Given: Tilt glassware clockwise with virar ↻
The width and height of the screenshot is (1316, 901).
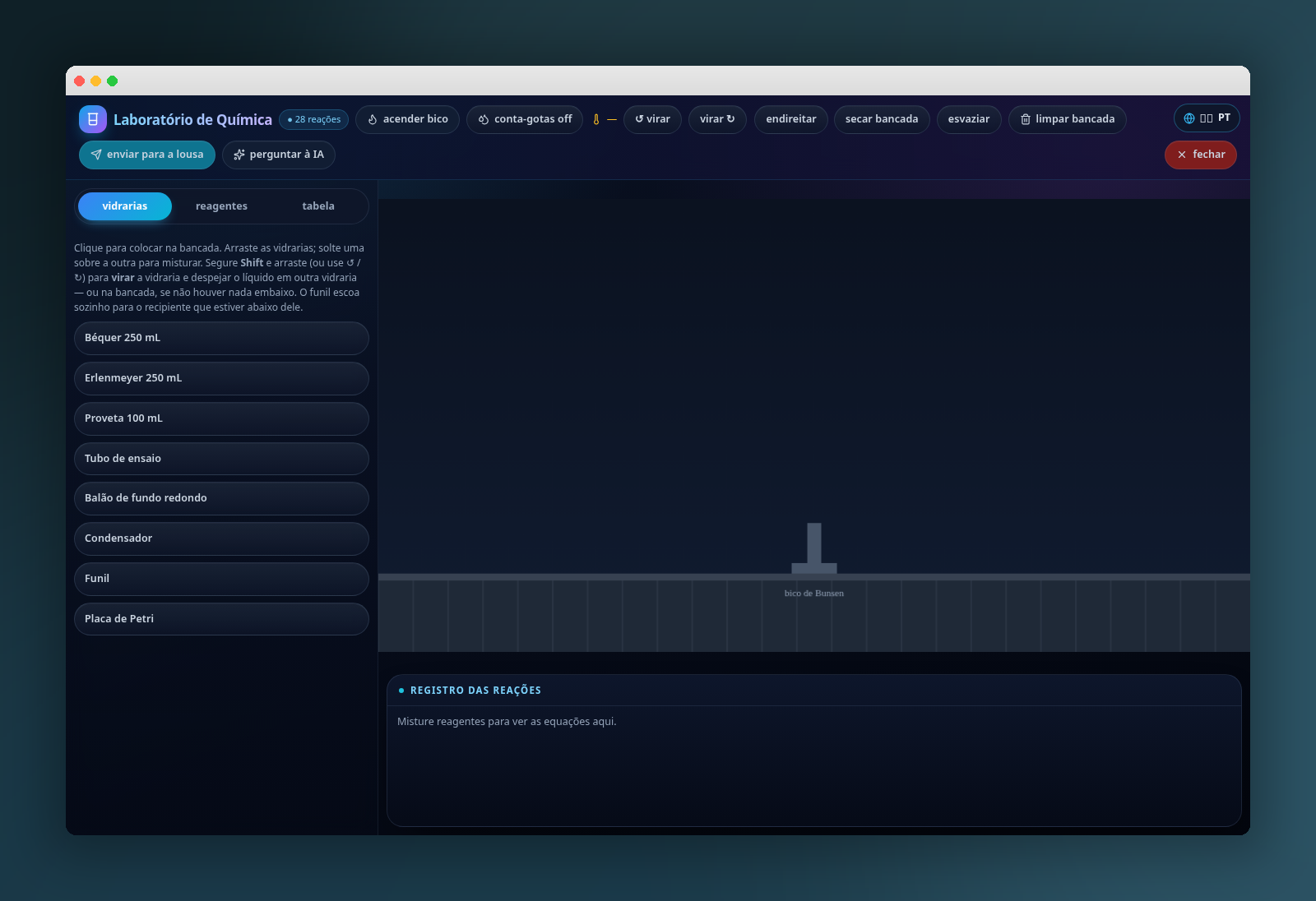Looking at the screenshot, I should tap(717, 119).
